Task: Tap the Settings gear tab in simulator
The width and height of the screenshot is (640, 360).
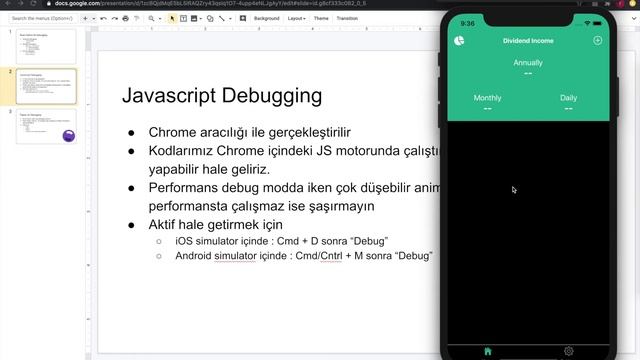Action: coord(569,351)
